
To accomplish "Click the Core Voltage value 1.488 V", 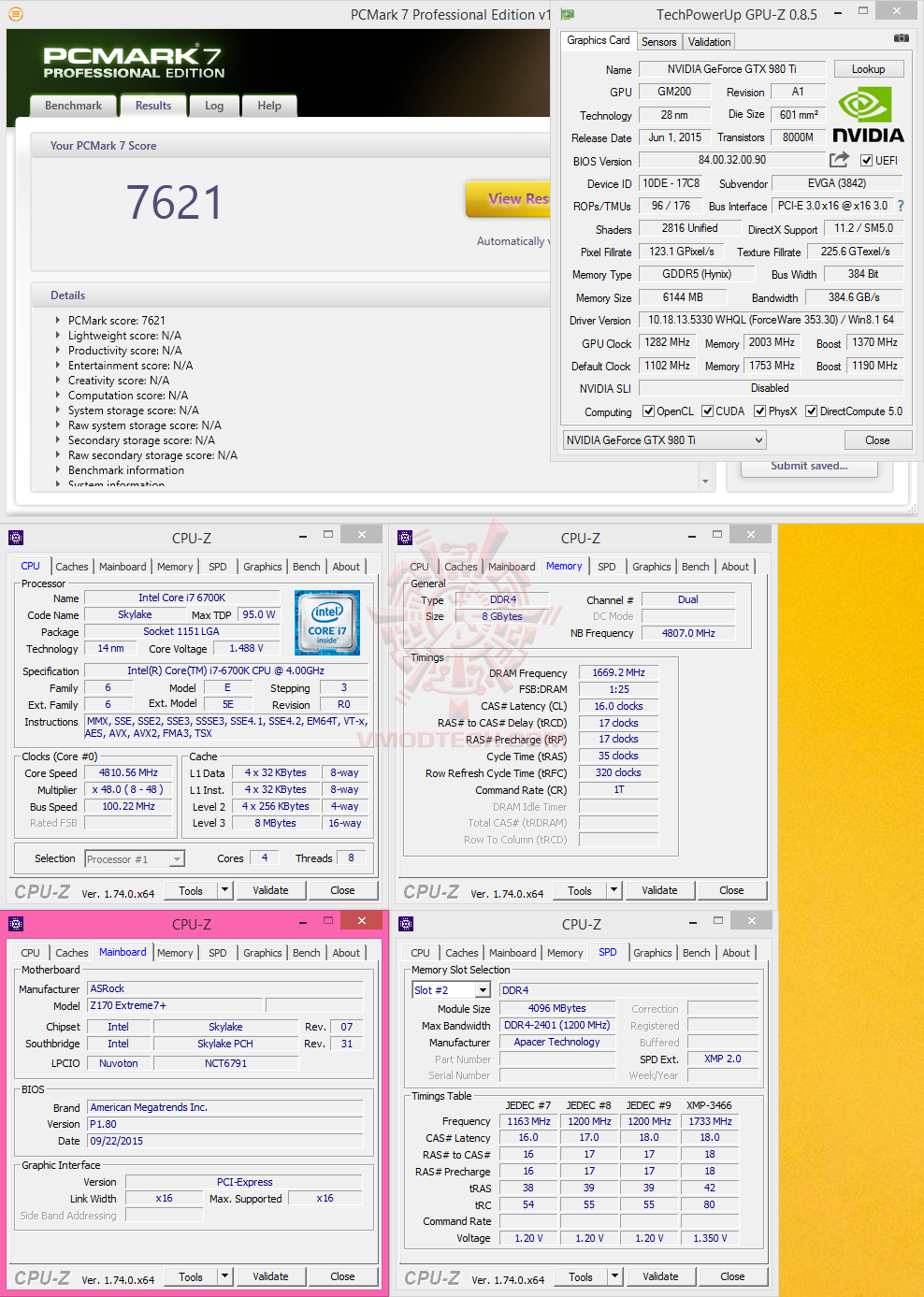I will [x=246, y=649].
